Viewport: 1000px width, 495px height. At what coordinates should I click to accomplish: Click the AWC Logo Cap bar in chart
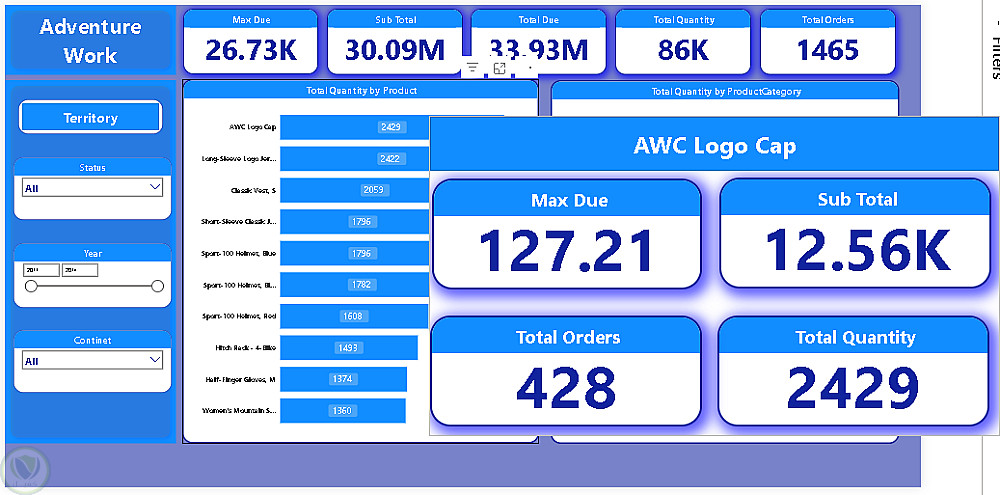tap(355, 127)
